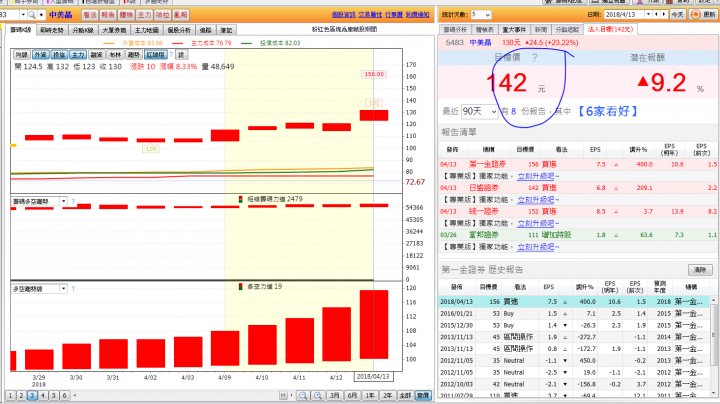
Task: Click the zoom in magnifier icon
Action: click(x=318, y=395)
